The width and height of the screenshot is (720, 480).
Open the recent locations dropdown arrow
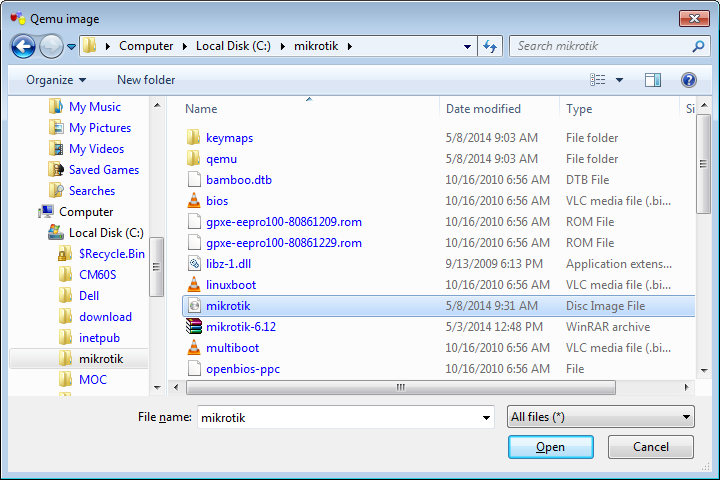tap(71, 46)
